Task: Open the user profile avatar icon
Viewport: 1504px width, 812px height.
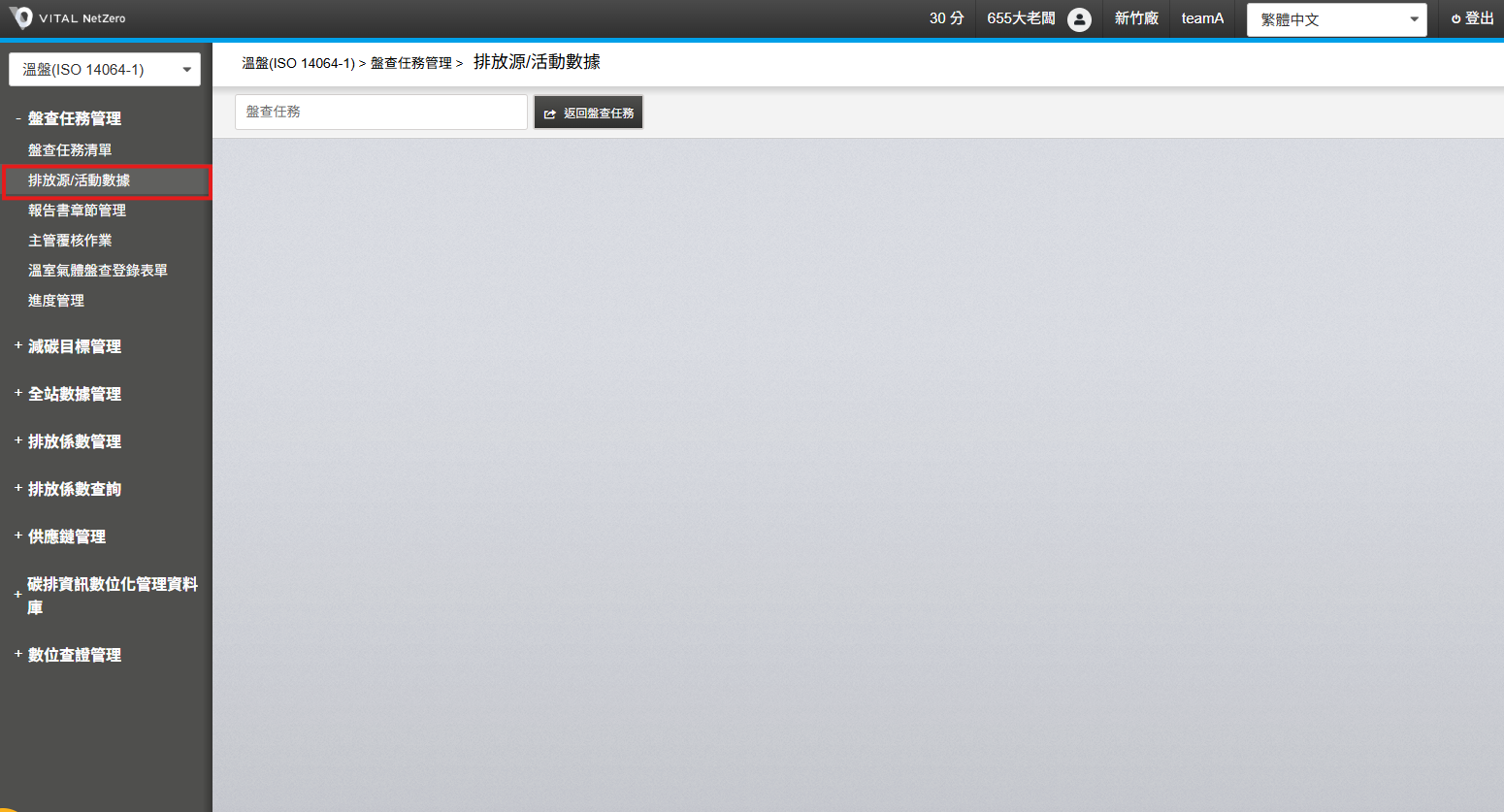Action: [x=1079, y=19]
